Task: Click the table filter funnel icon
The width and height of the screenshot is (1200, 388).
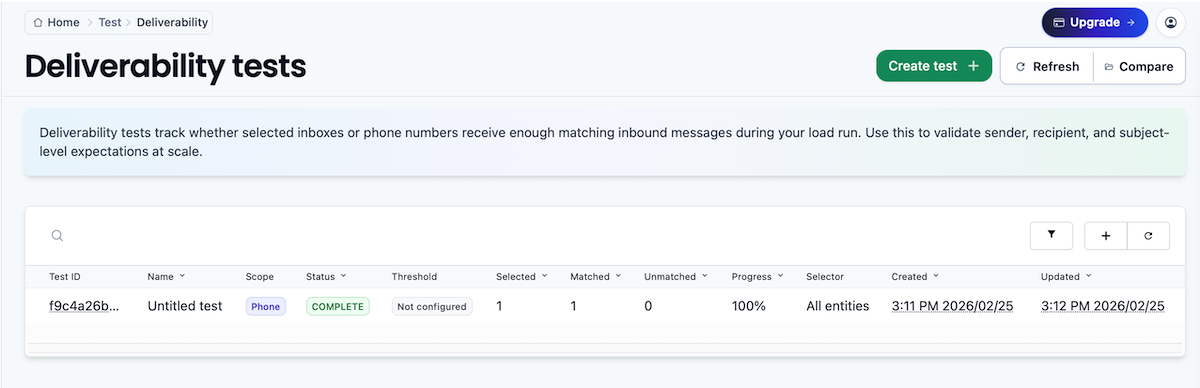Action: click(1052, 236)
